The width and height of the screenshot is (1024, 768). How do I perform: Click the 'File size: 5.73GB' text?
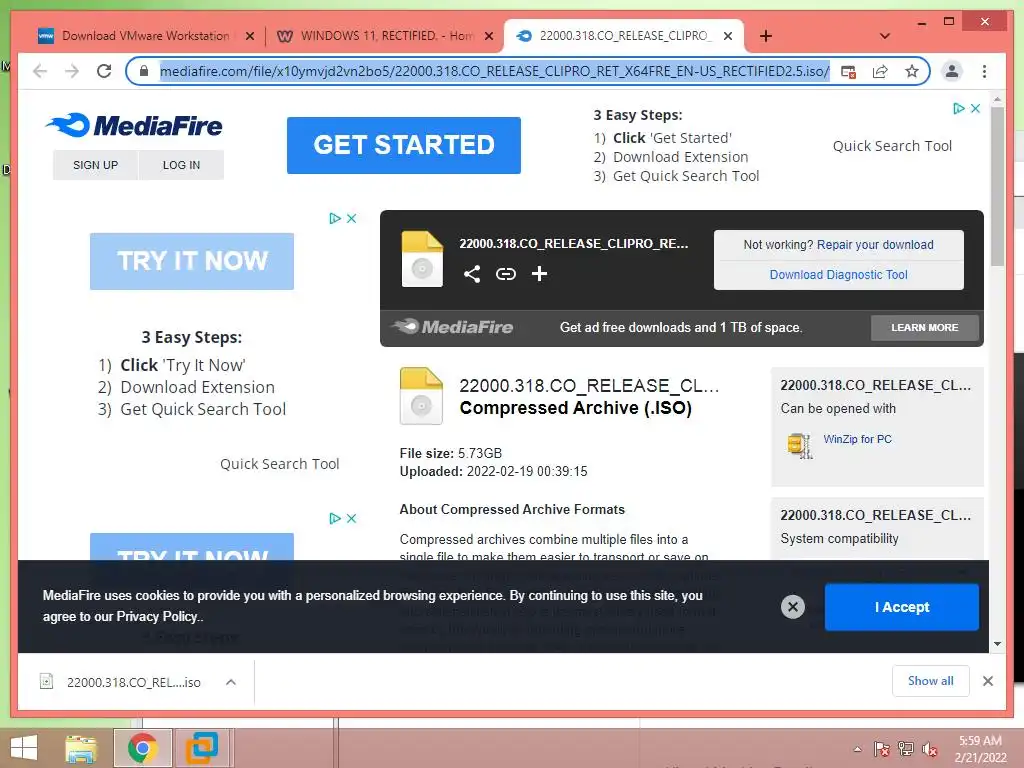pyautogui.click(x=451, y=453)
